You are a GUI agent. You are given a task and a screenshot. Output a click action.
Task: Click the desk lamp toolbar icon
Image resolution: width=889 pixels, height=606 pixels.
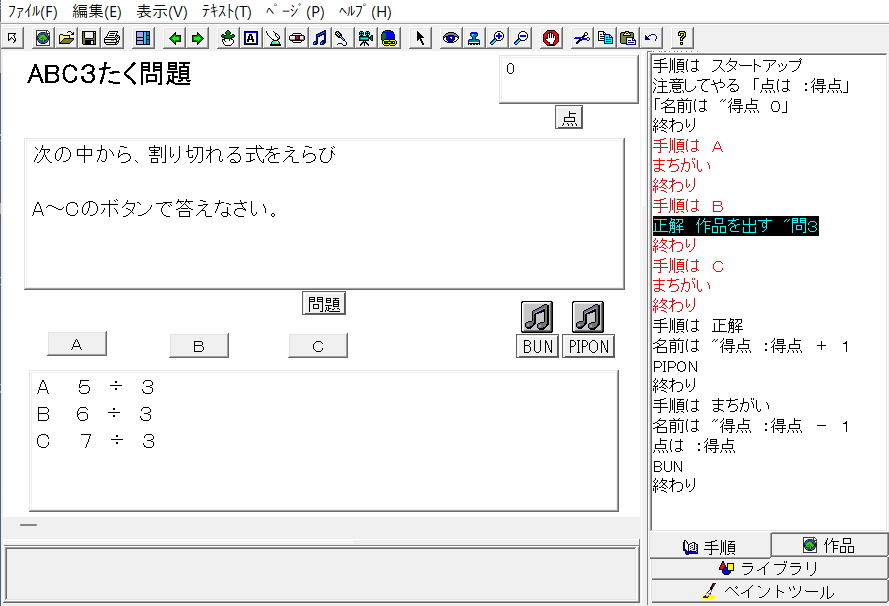point(274,38)
